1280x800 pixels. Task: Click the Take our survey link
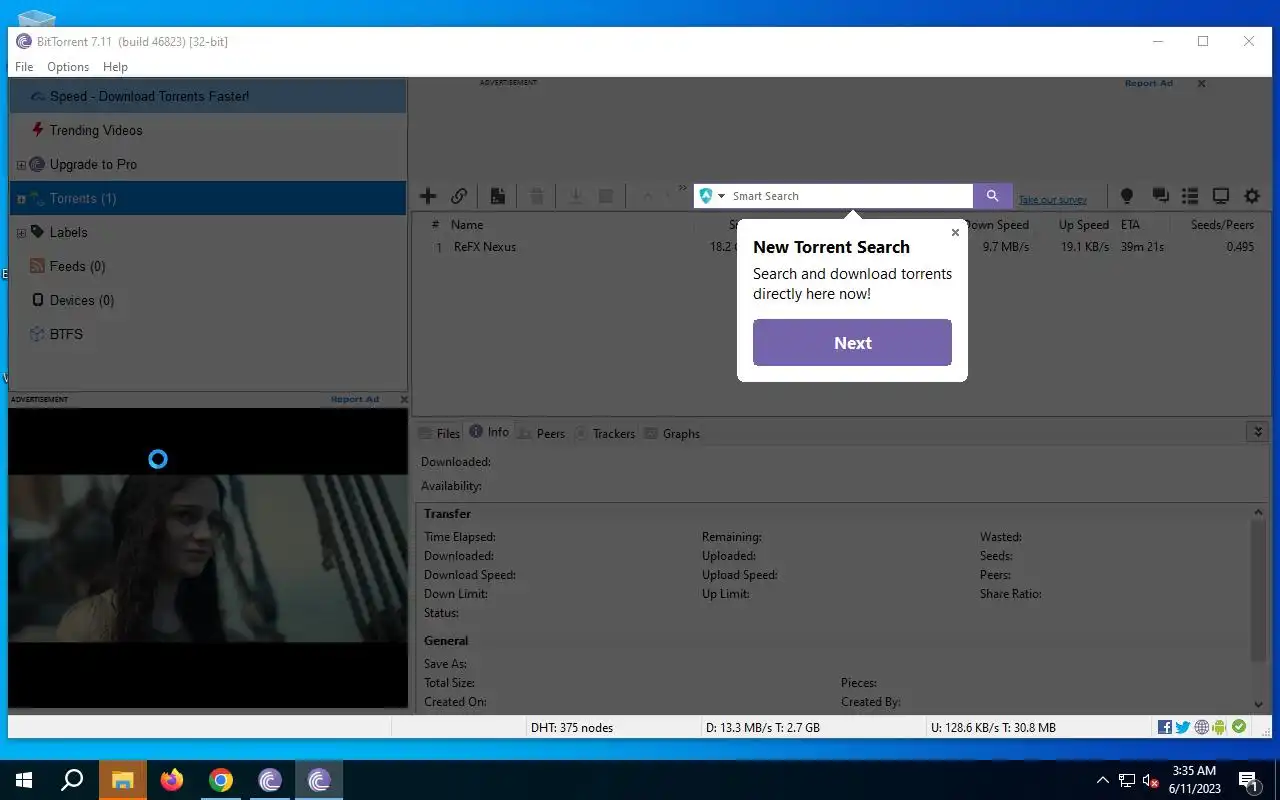tap(1052, 200)
